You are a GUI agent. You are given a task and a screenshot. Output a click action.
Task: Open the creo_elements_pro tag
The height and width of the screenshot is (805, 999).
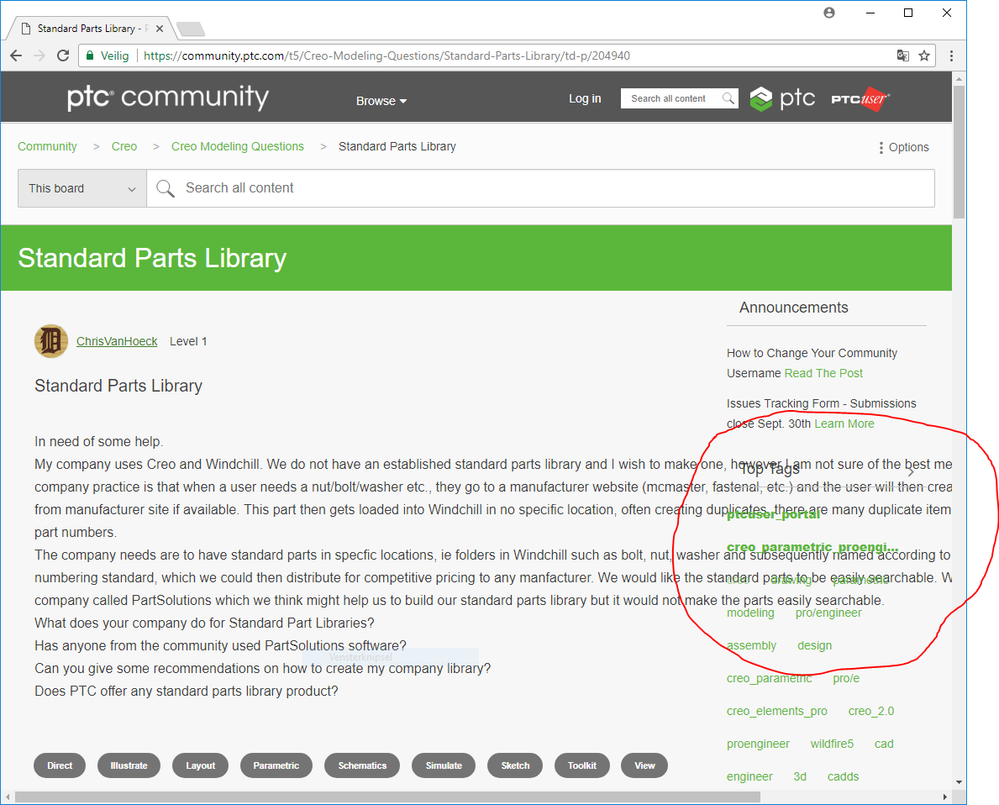coord(777,711)
